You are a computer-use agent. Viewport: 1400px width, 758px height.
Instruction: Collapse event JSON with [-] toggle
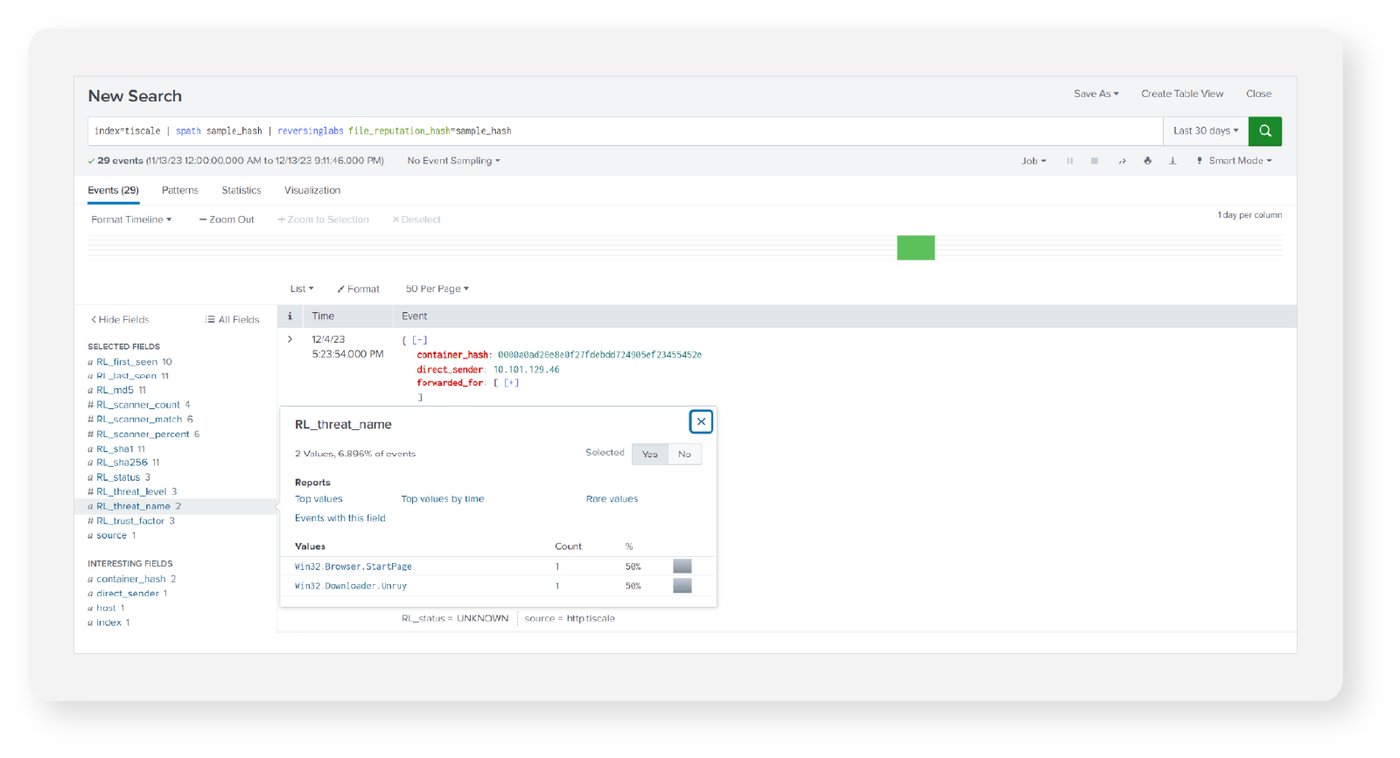(x=420, y=340)
